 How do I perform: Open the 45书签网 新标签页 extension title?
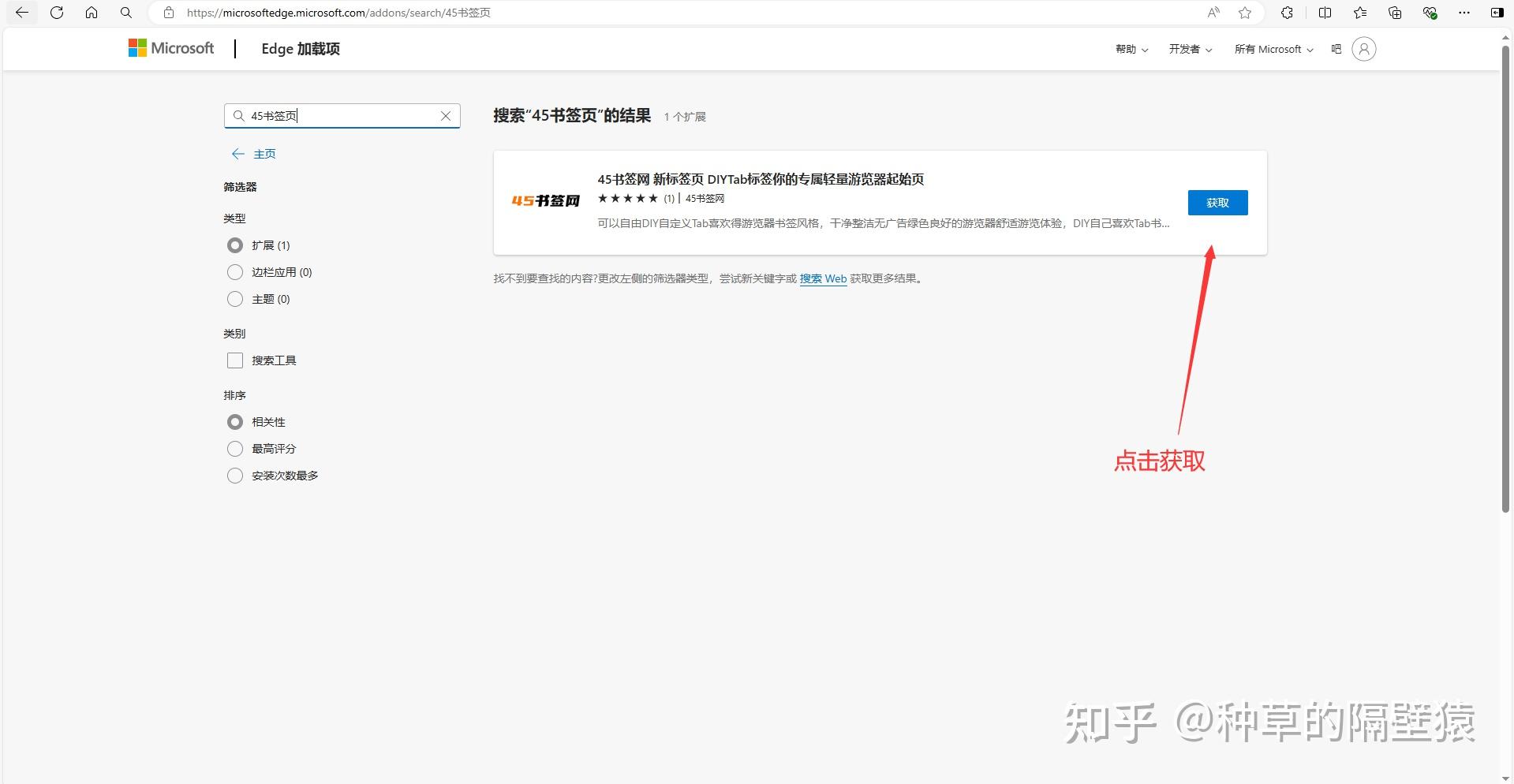[x=761, y=179]
